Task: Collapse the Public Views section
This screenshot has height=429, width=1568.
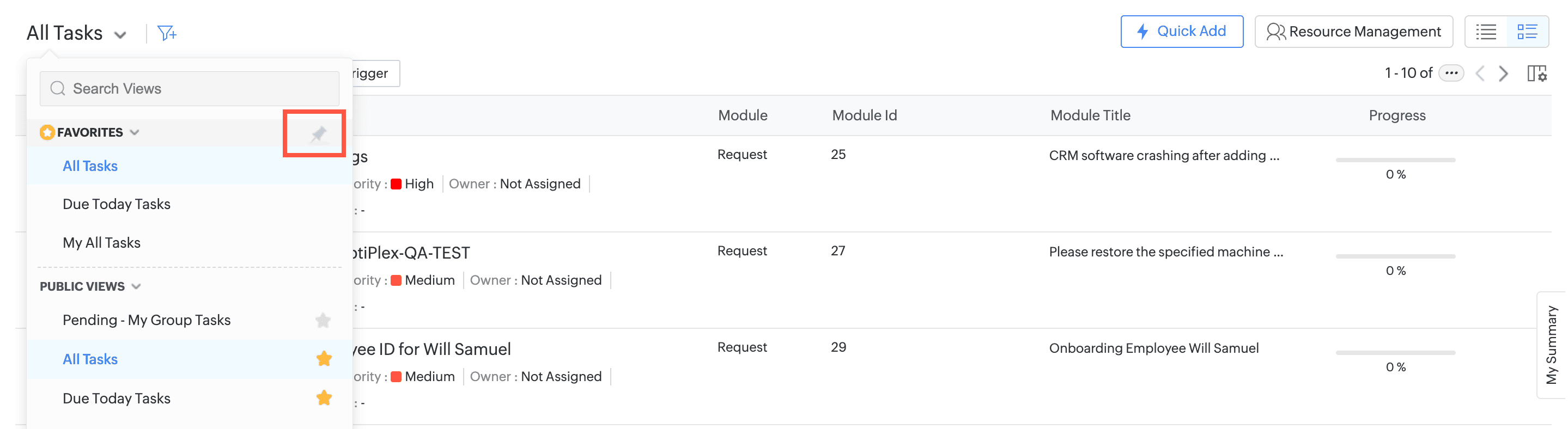Action: (136, 286)
